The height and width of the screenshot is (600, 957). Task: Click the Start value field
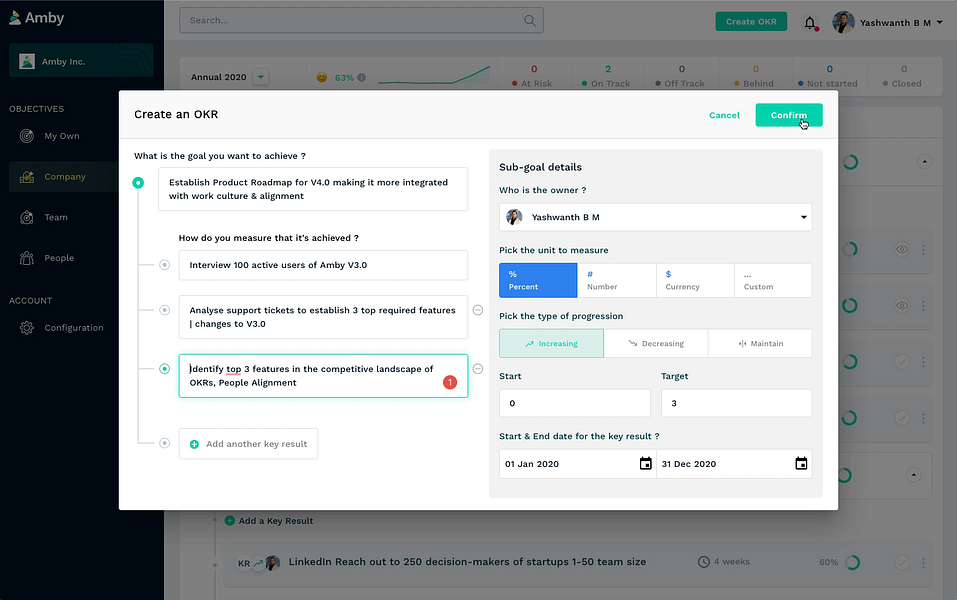pos(575,403)
